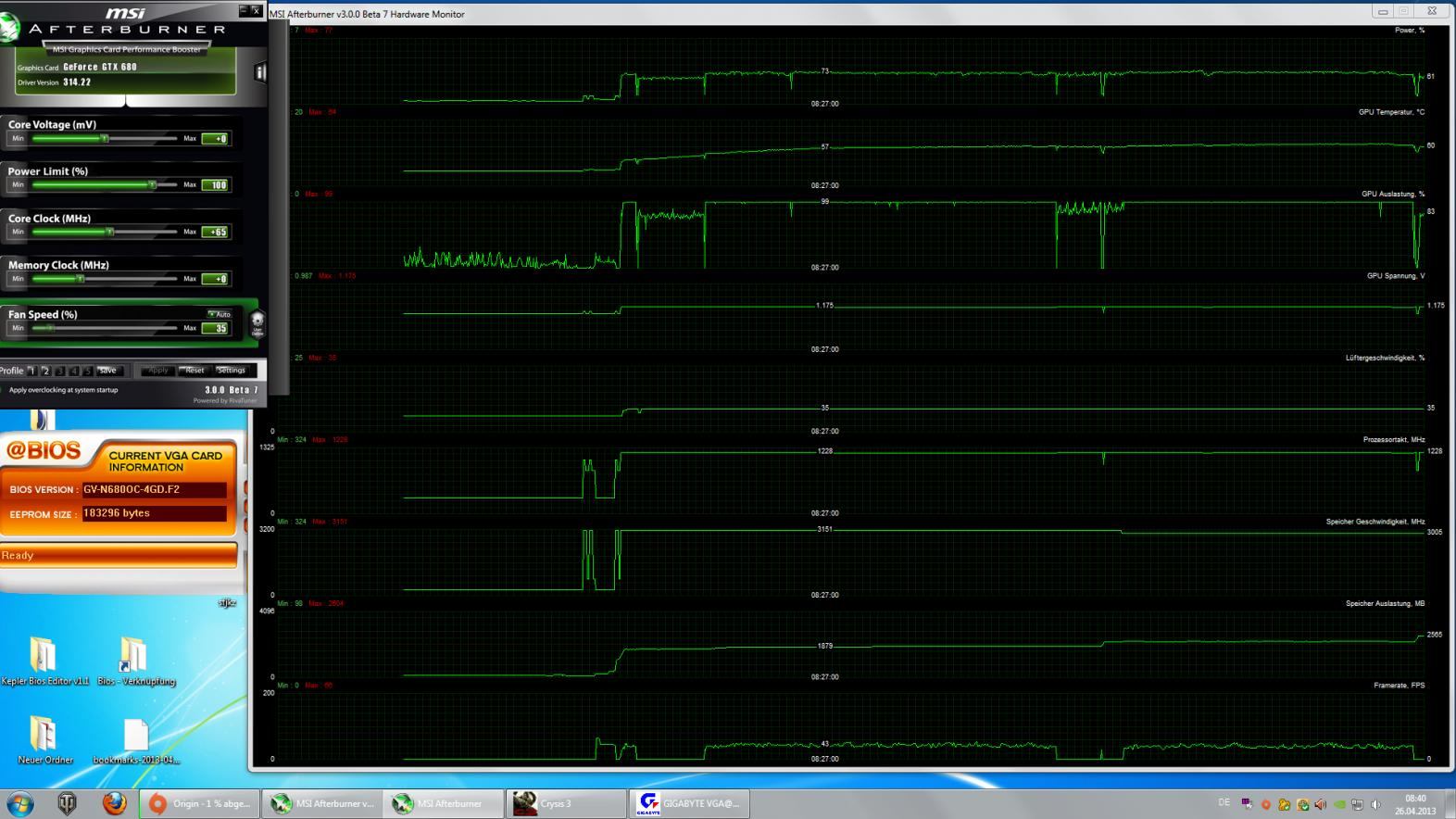This screenshot has height=819, width=1456.
Task: Open the Neuer Ordner folder icon
Action: tap(44, 734)
